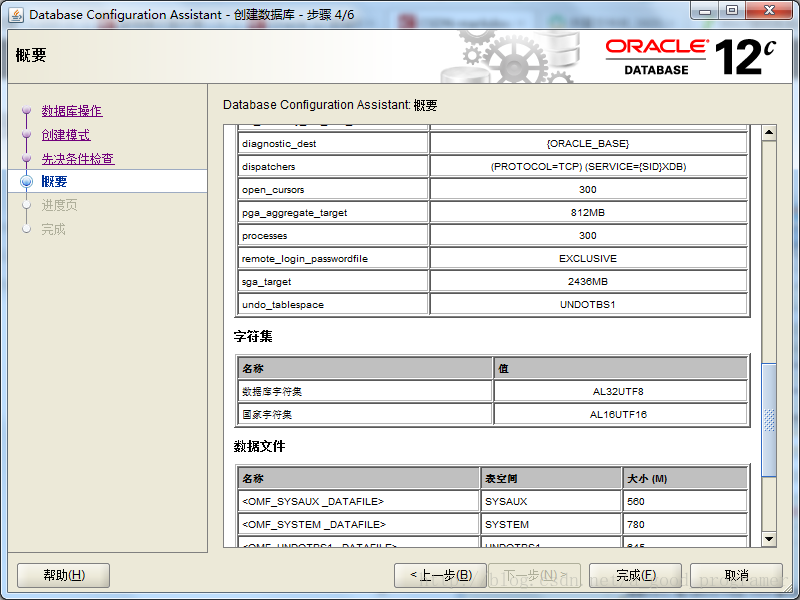Screen dimensions: 800x600
Task: Select the UNDOTBS1 value cell
Action: click(588, 304)
